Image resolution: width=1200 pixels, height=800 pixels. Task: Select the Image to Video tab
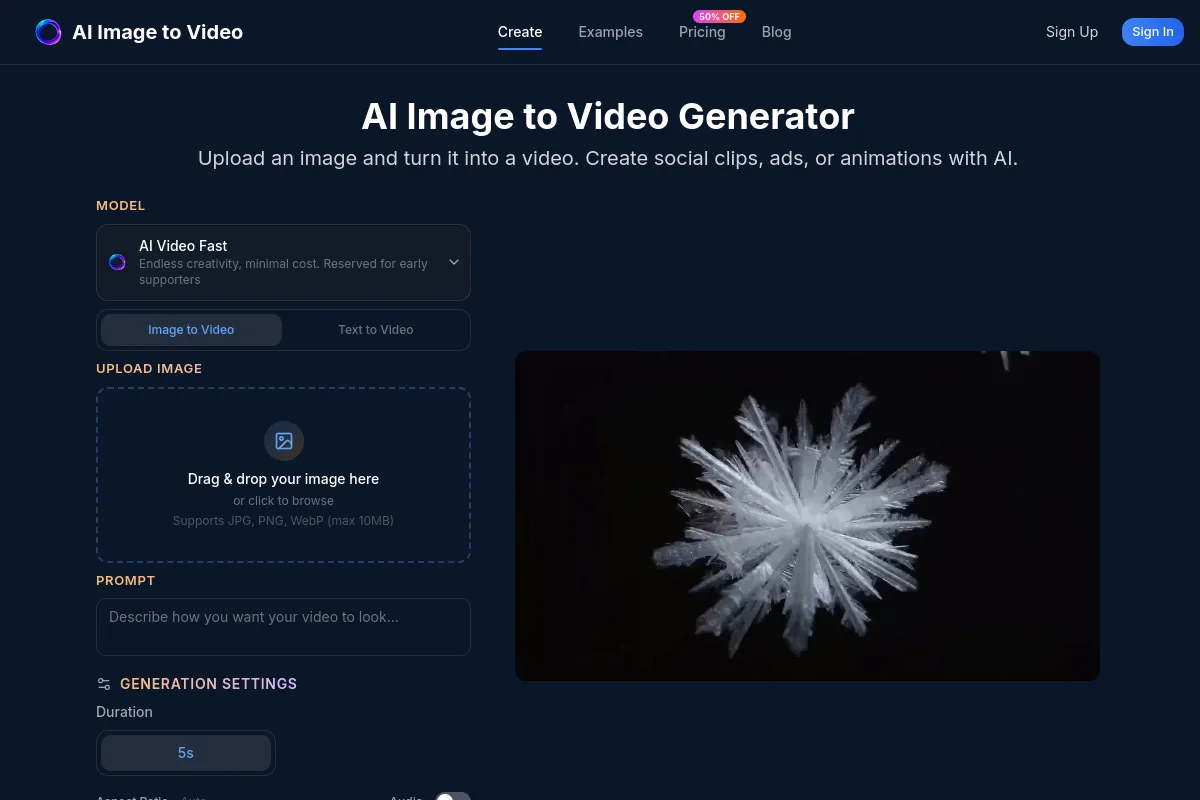tap(191, 330)
